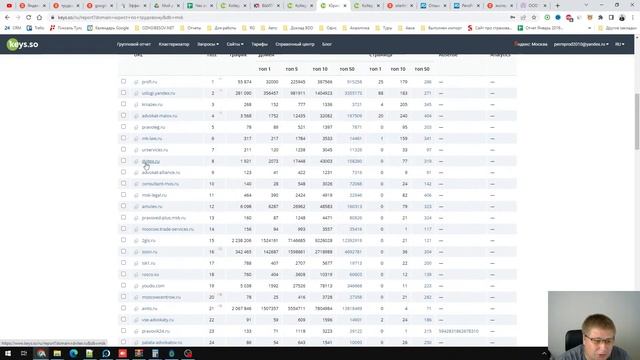Open the account email dropdown

581,44
